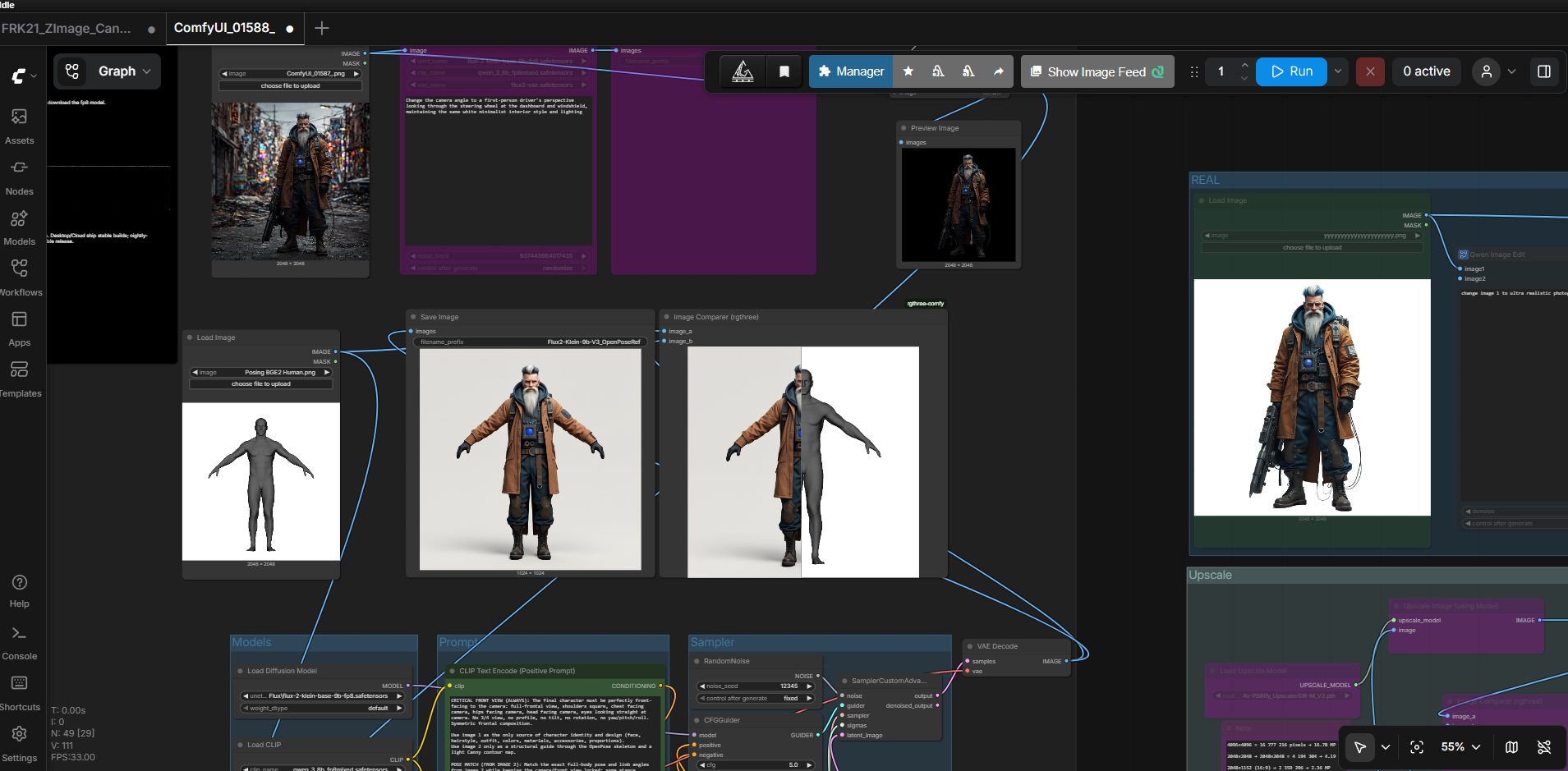1568x771 pixels.
Task: Toggle link visibility icon
Action: [1544, 746]
